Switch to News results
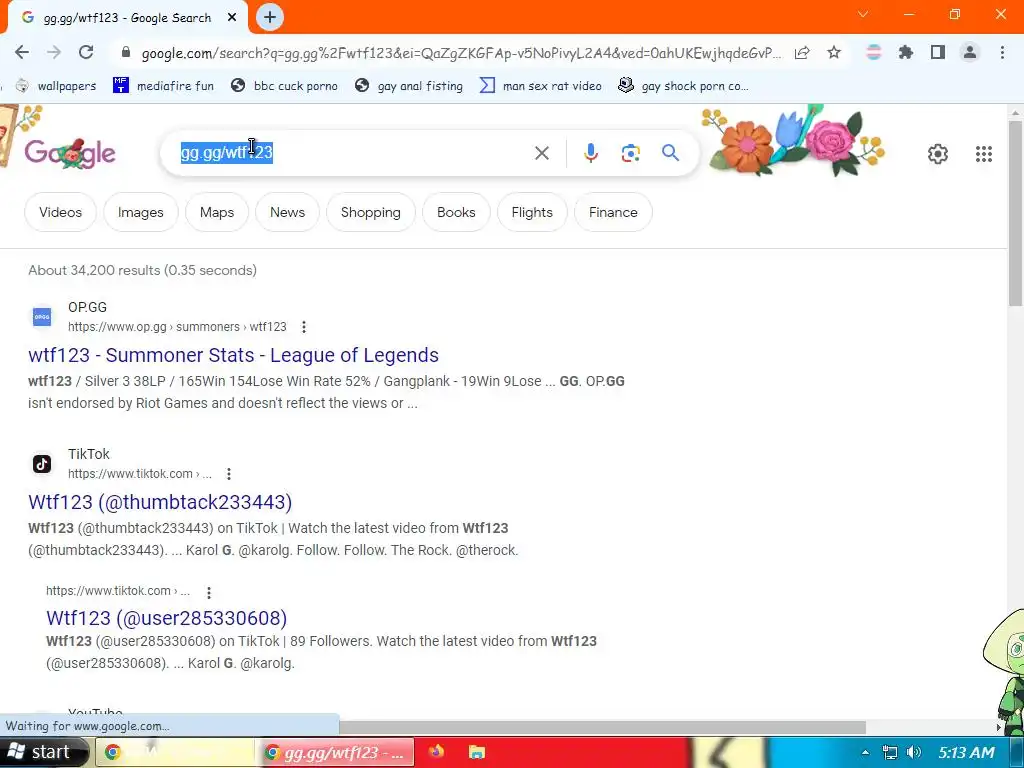Viewport: 1024px width, 768px height. tap(287, 212)
